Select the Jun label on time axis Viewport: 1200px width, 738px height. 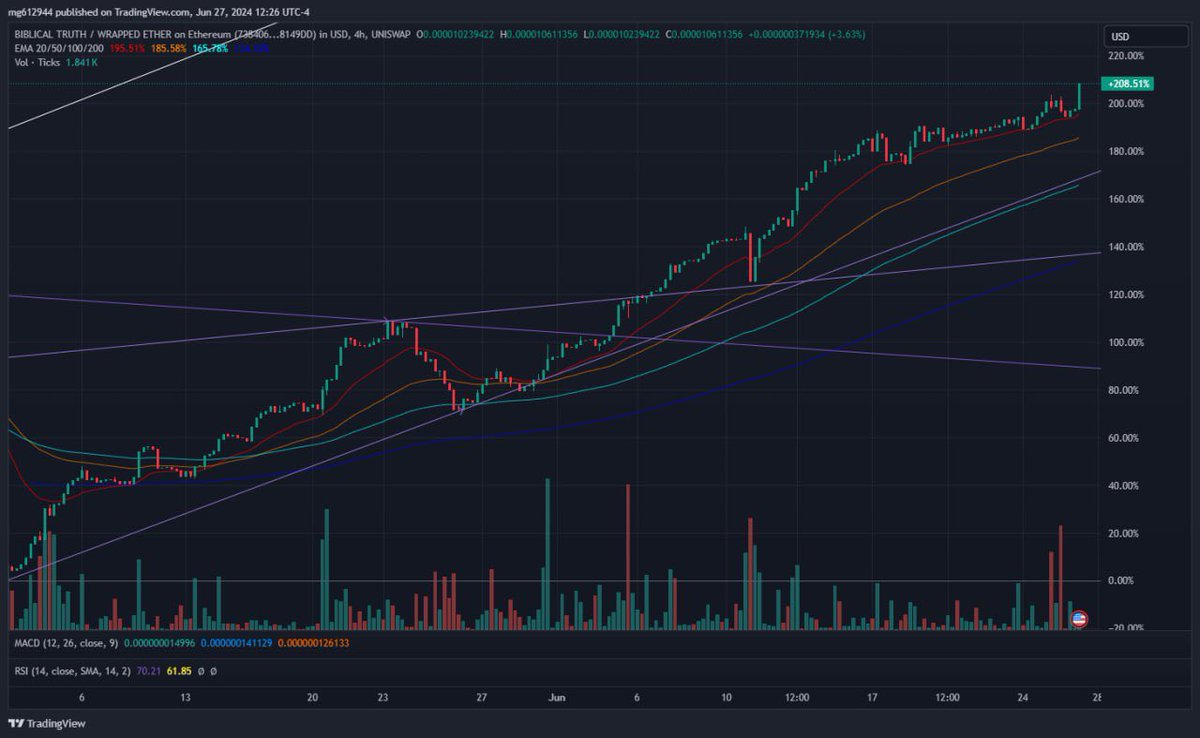point(556,698)
